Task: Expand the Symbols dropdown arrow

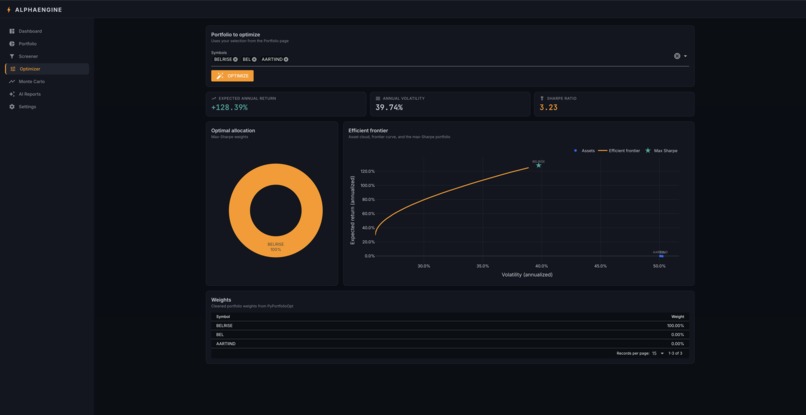Action: click(685, 56)
